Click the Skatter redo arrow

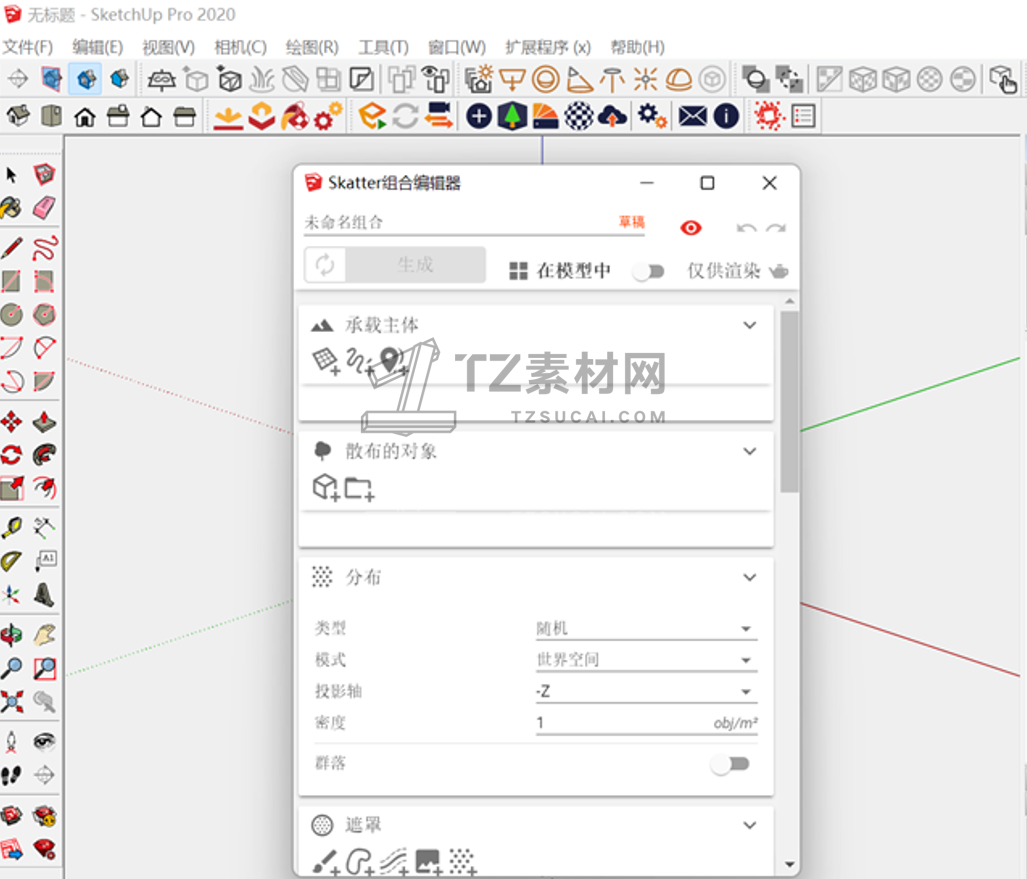(x=776, y=228)
